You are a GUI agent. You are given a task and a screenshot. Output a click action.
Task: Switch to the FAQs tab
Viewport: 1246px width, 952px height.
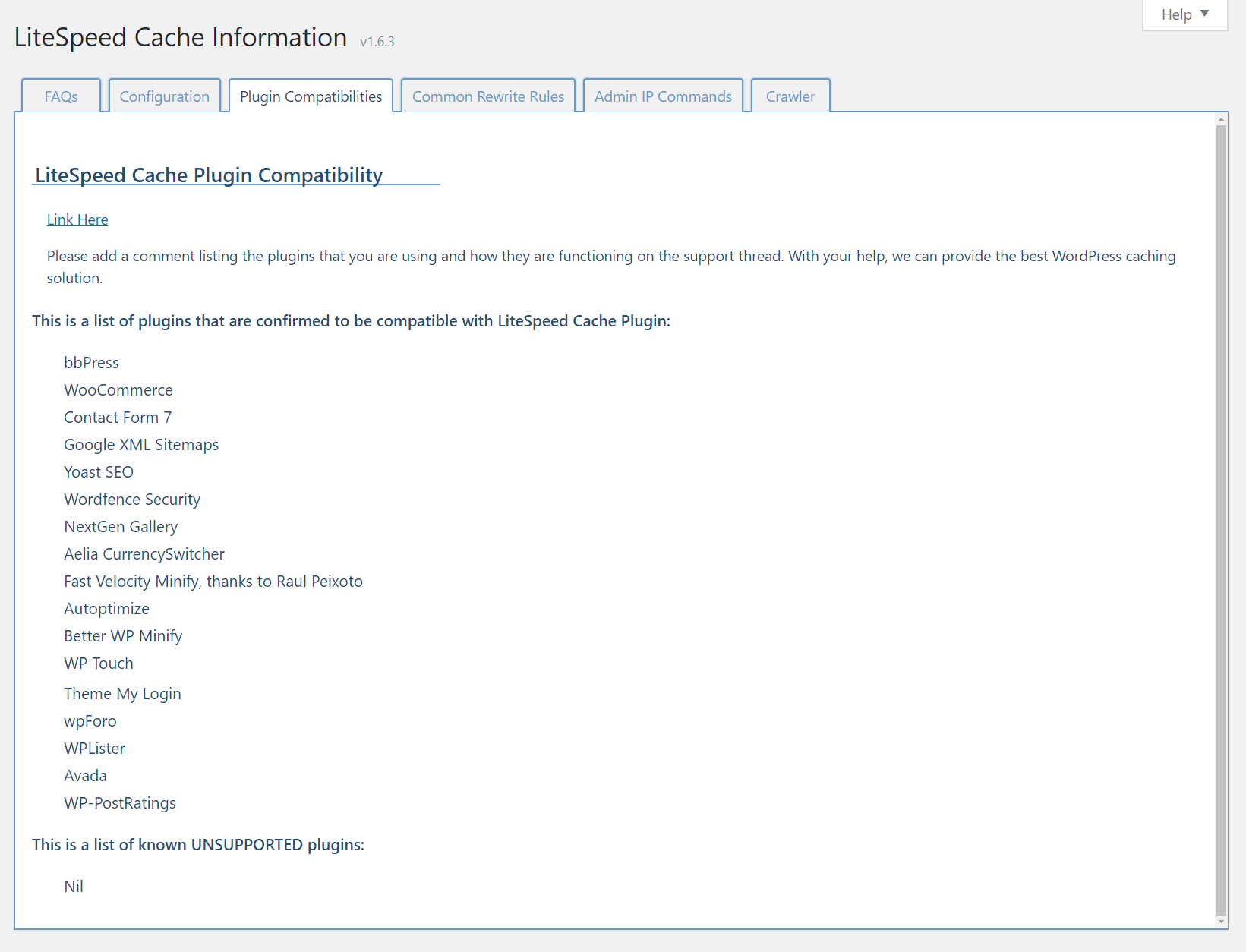(61, 96)
